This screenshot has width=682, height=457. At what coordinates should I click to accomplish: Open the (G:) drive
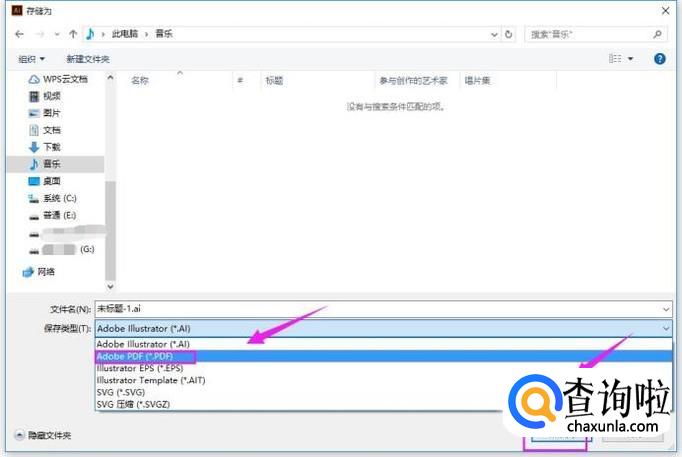point(62,249)
